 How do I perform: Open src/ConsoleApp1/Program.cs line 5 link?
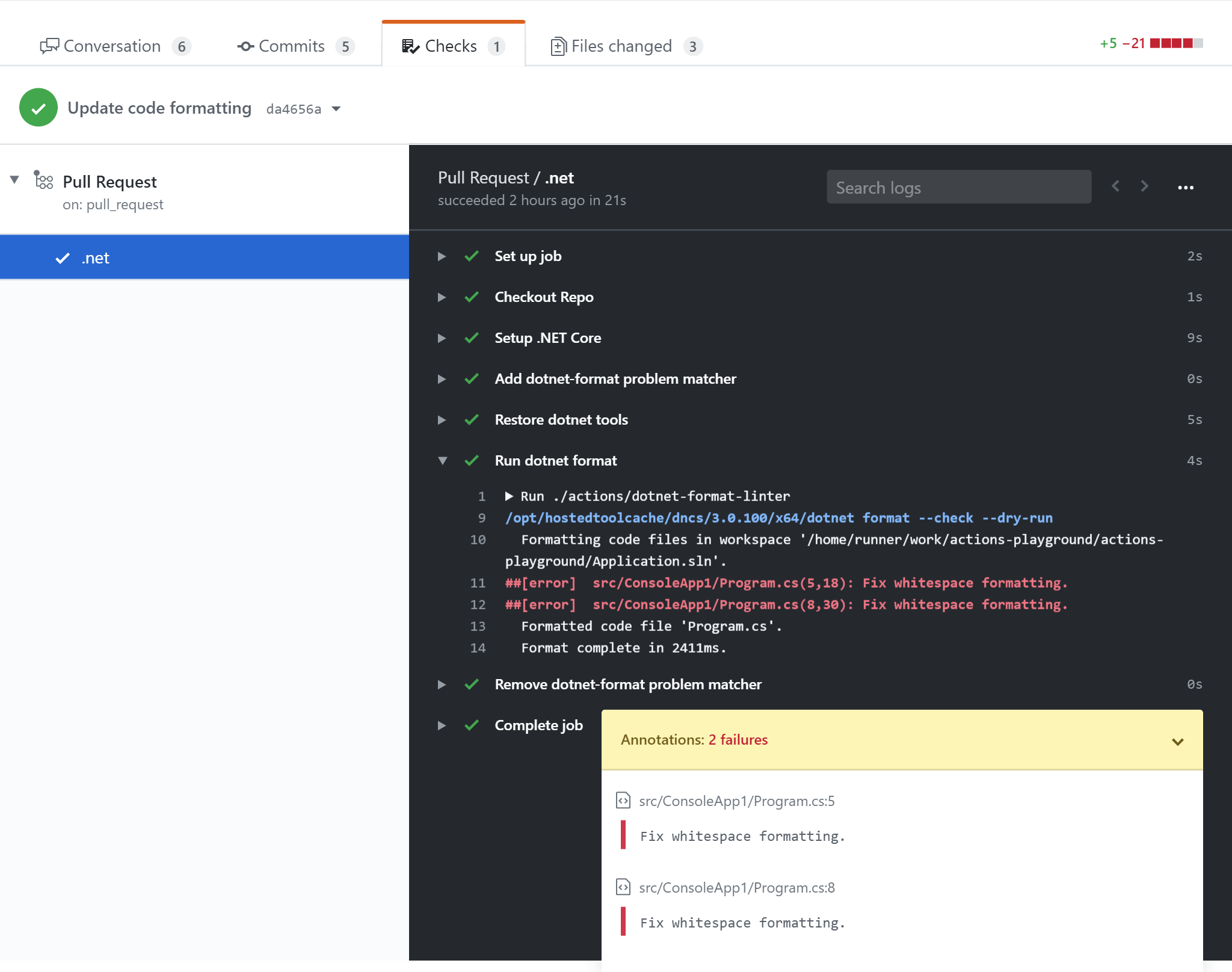click(x=737, y=801)
